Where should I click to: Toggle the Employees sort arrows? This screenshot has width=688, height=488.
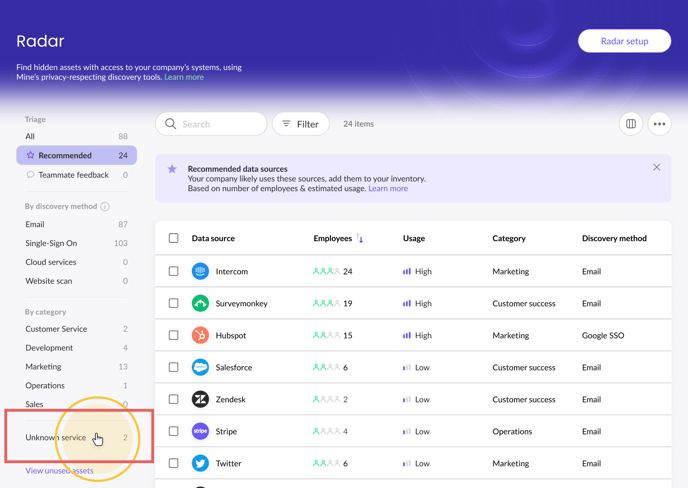[x=359, y=238]
